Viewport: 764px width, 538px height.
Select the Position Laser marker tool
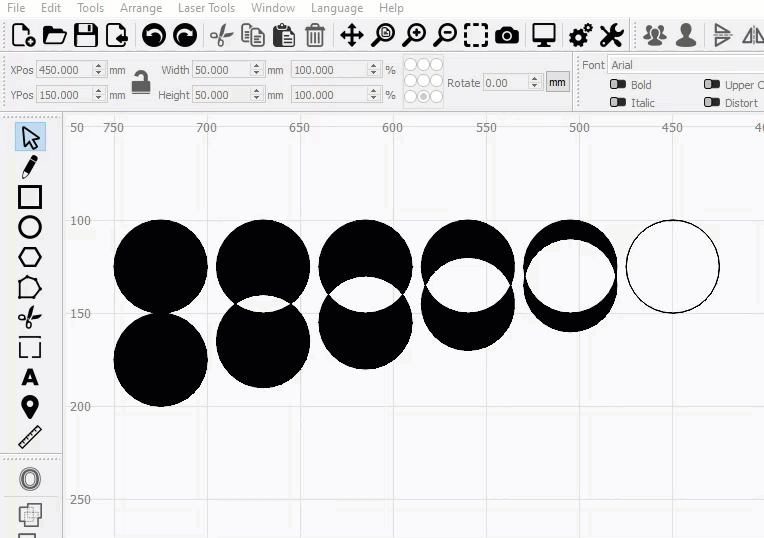30,407
